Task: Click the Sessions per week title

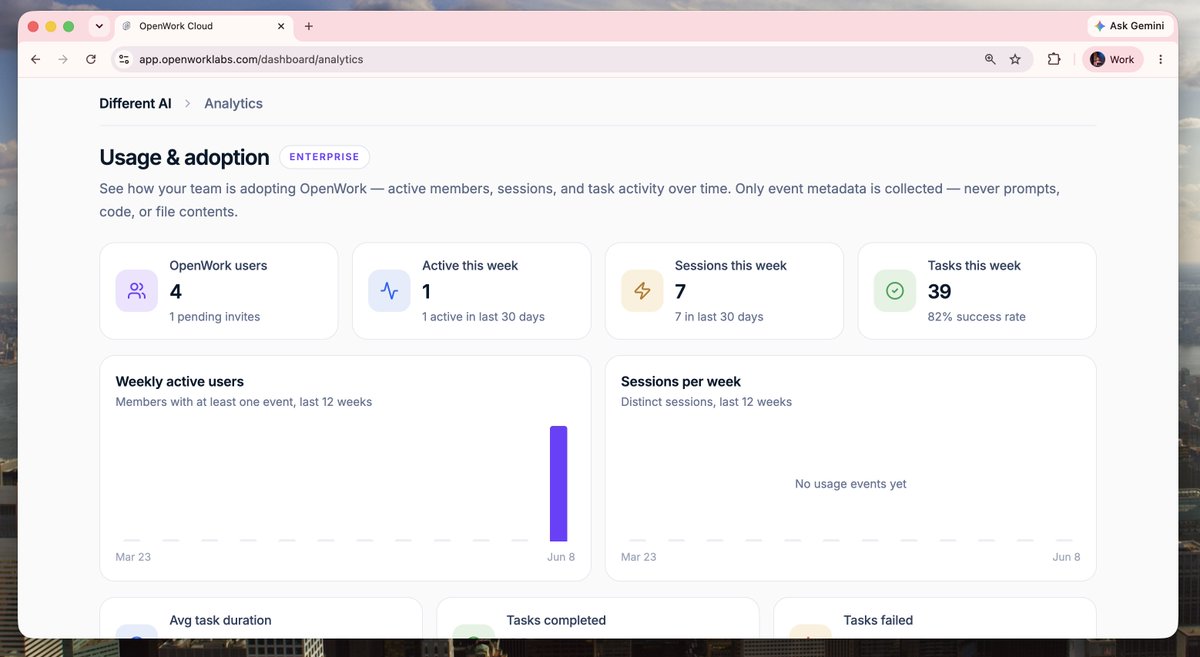Action: pyautogui.click(x=681, y=381)
